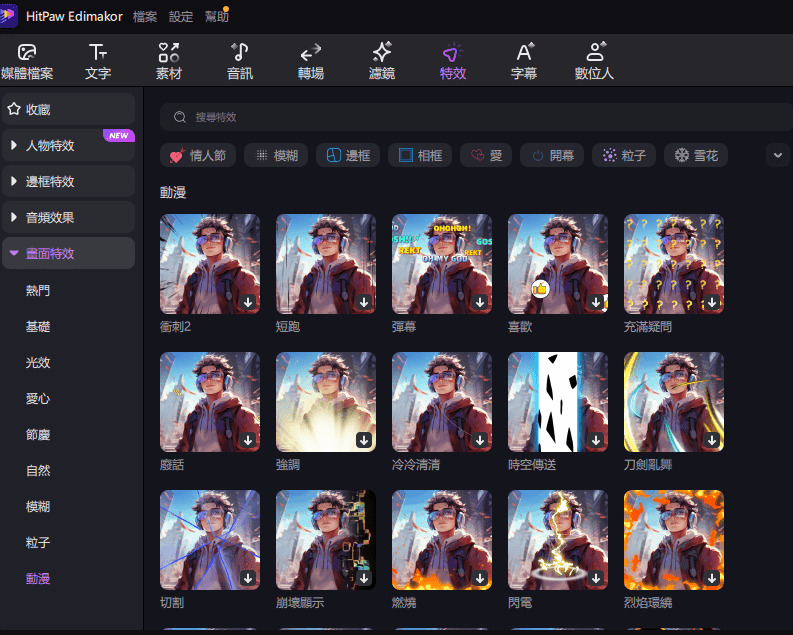Select the 文字 text tool
The height and width of the screenshot is (635, 793).
click(x=97, y=61)
